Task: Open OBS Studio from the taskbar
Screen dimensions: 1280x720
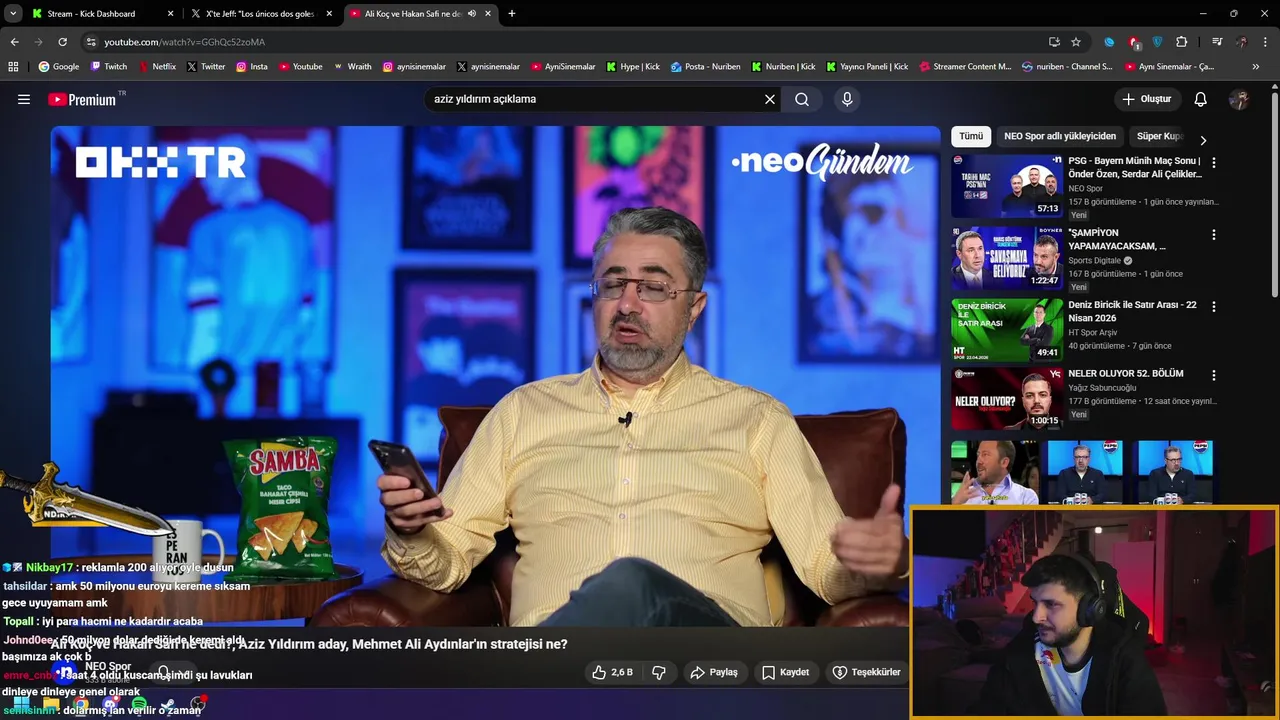Action: point(197,705)
